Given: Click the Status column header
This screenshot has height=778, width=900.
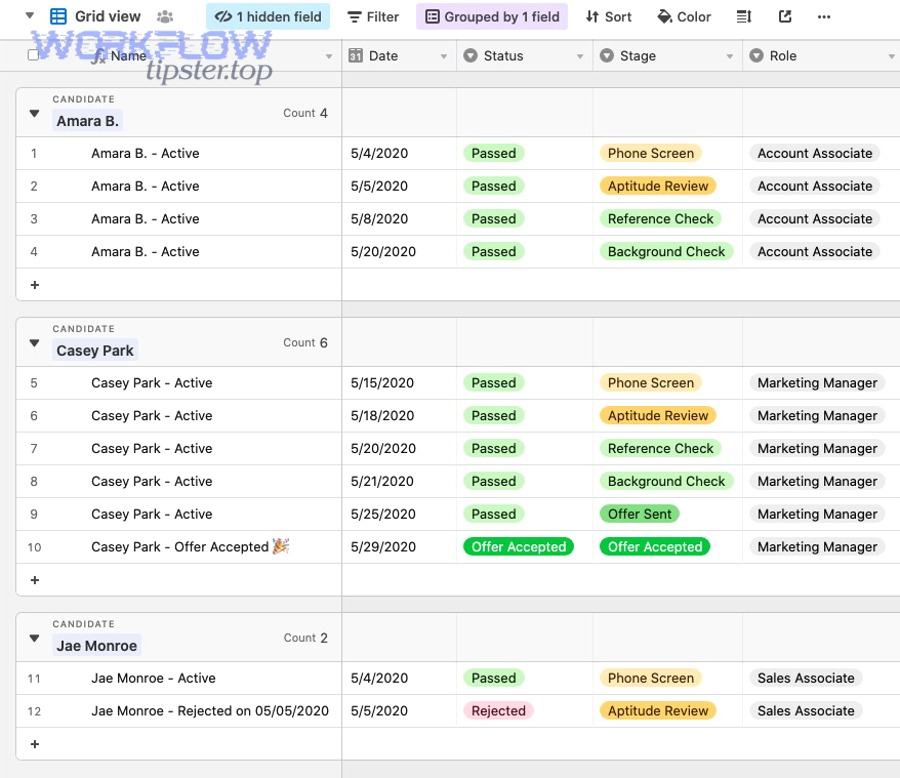Looking at the screenshot, I should [x=525, y=56].
